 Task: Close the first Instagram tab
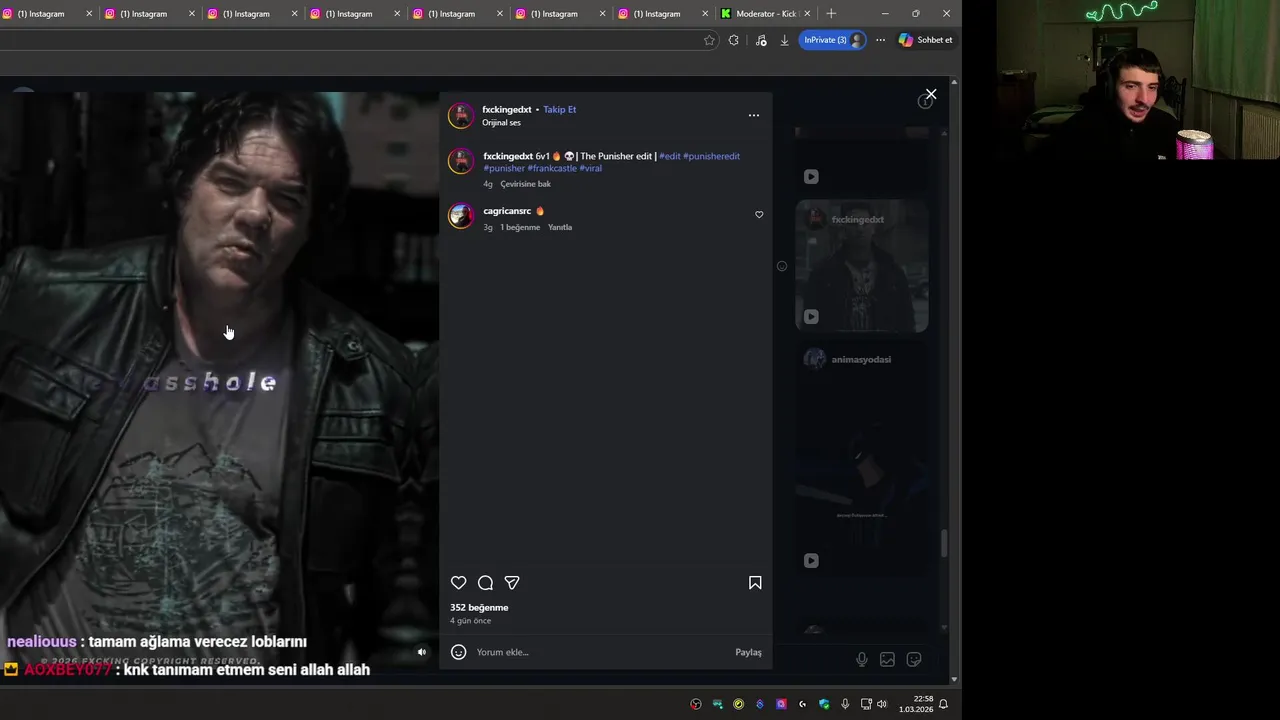(x=89, y=14)
